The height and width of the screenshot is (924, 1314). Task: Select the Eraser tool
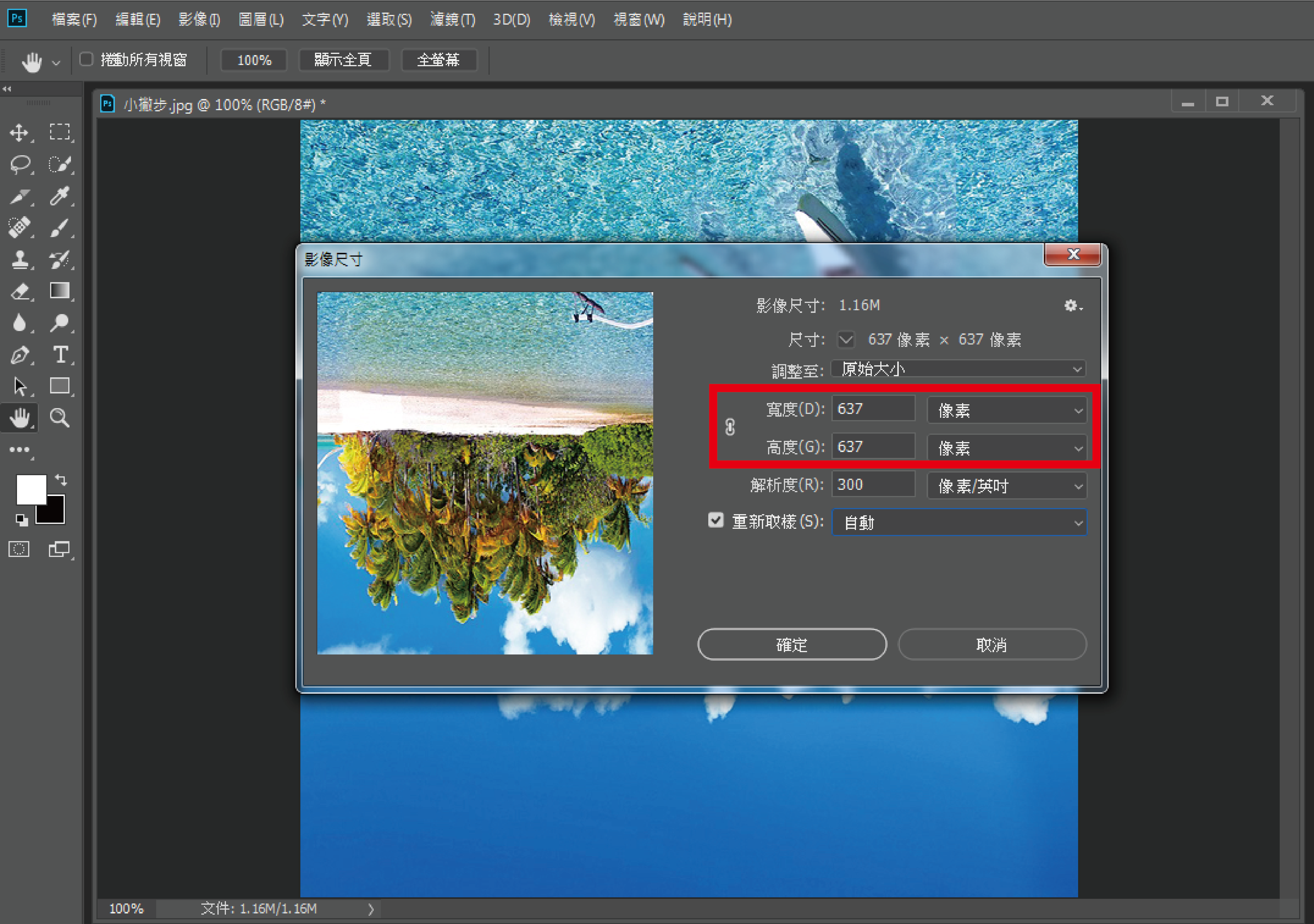coord(20,291)
